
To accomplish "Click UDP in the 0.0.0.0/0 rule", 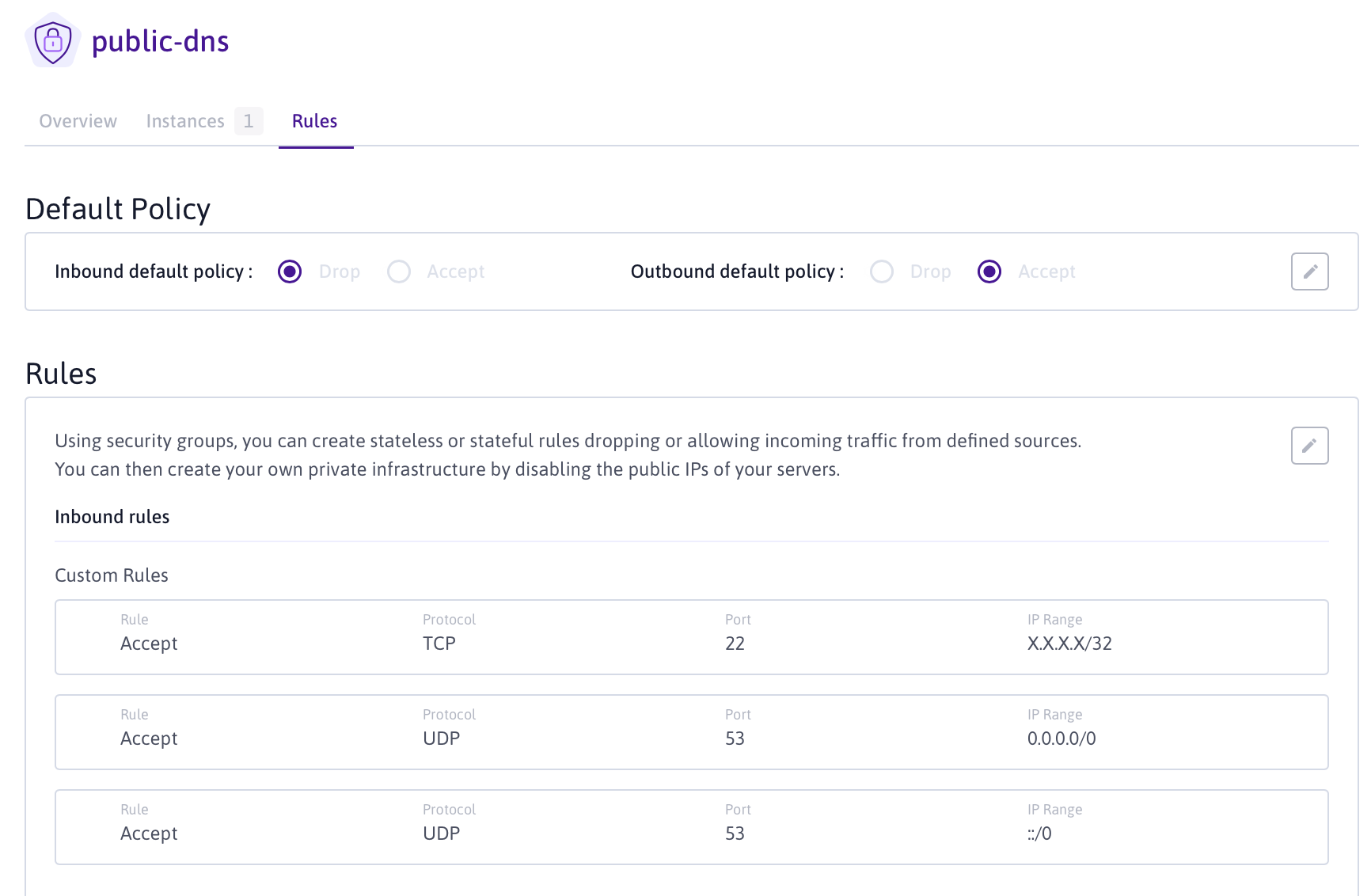I will [x=441, y=738].
